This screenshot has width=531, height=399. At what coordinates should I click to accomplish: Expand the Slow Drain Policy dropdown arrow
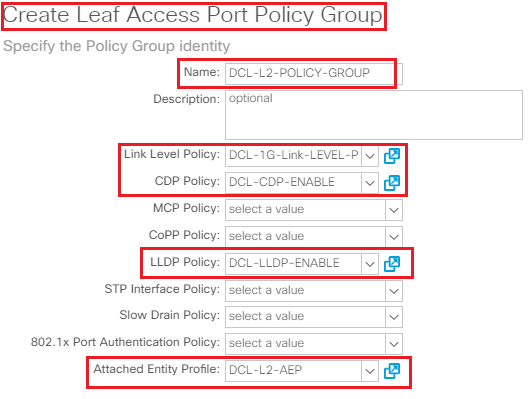[394, 317]
